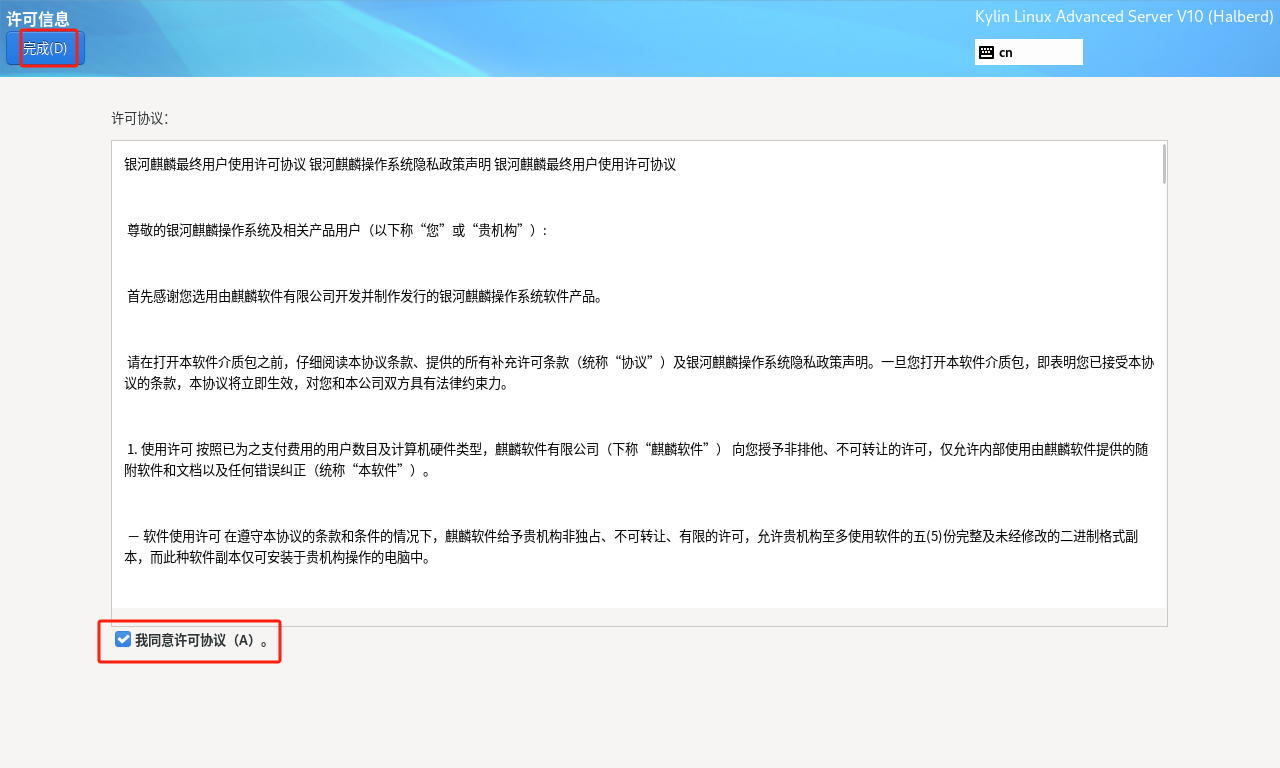
Task: Toggle the 我同意许可协议 checkbox
Action: tap(123, 639)
